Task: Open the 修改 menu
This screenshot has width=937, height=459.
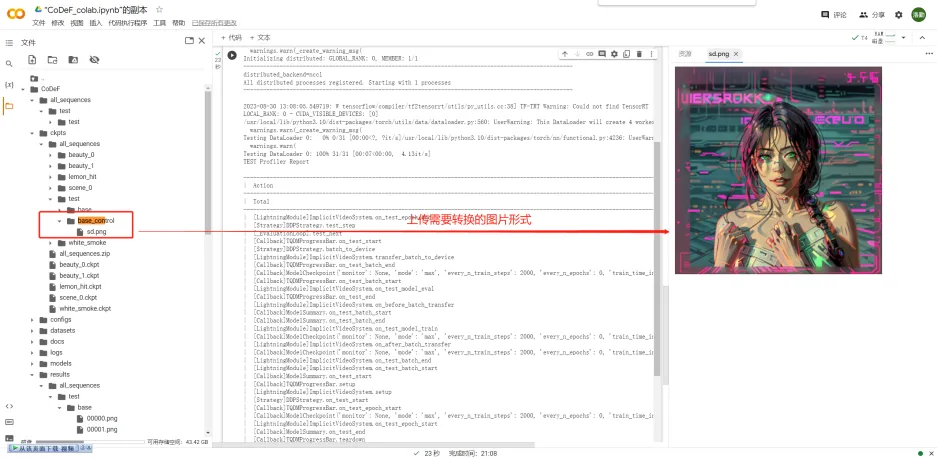Action: click(57, 23)
